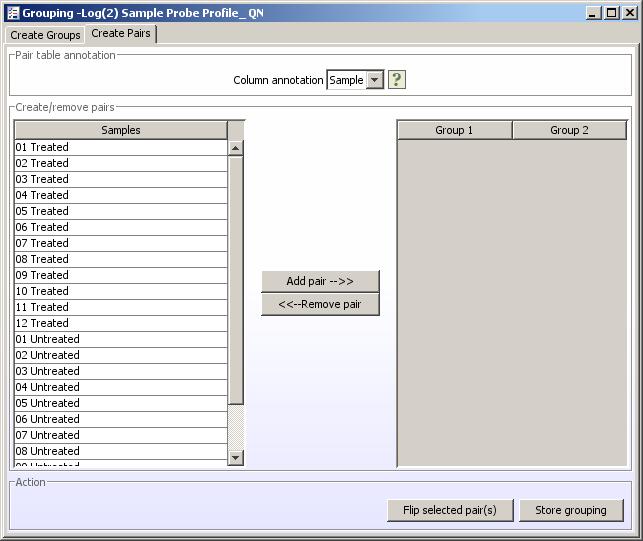Select the 05 Treated sample row
Viewport: 643px width, 541px height.
(121, 211)
